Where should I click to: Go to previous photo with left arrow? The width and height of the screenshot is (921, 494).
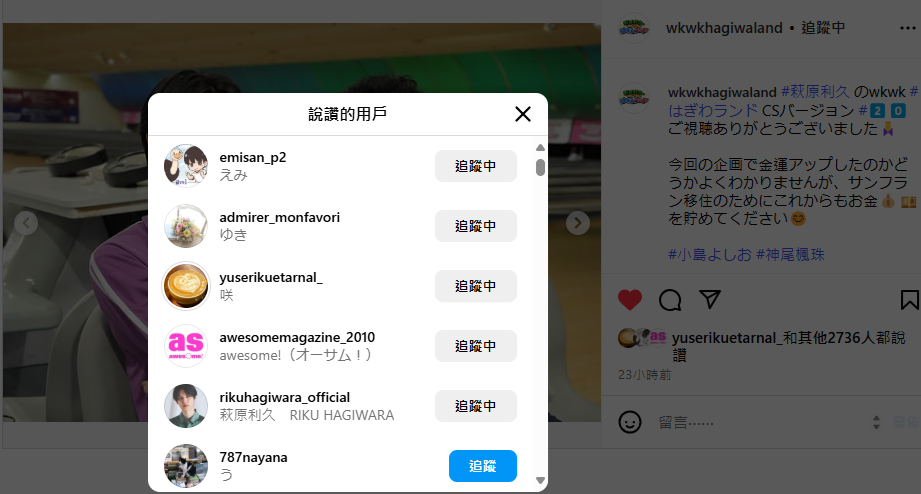[26, 223]
